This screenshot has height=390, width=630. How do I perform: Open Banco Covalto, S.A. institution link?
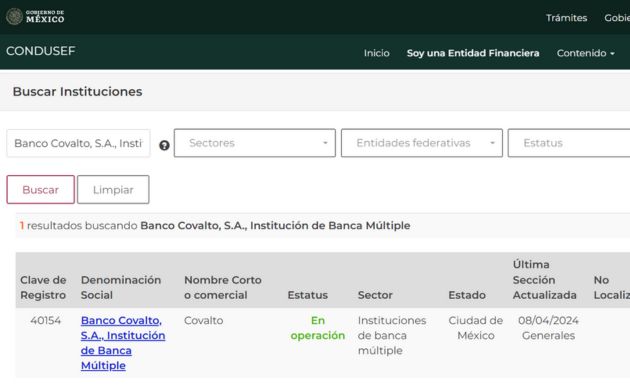click(x=123, y=343)
